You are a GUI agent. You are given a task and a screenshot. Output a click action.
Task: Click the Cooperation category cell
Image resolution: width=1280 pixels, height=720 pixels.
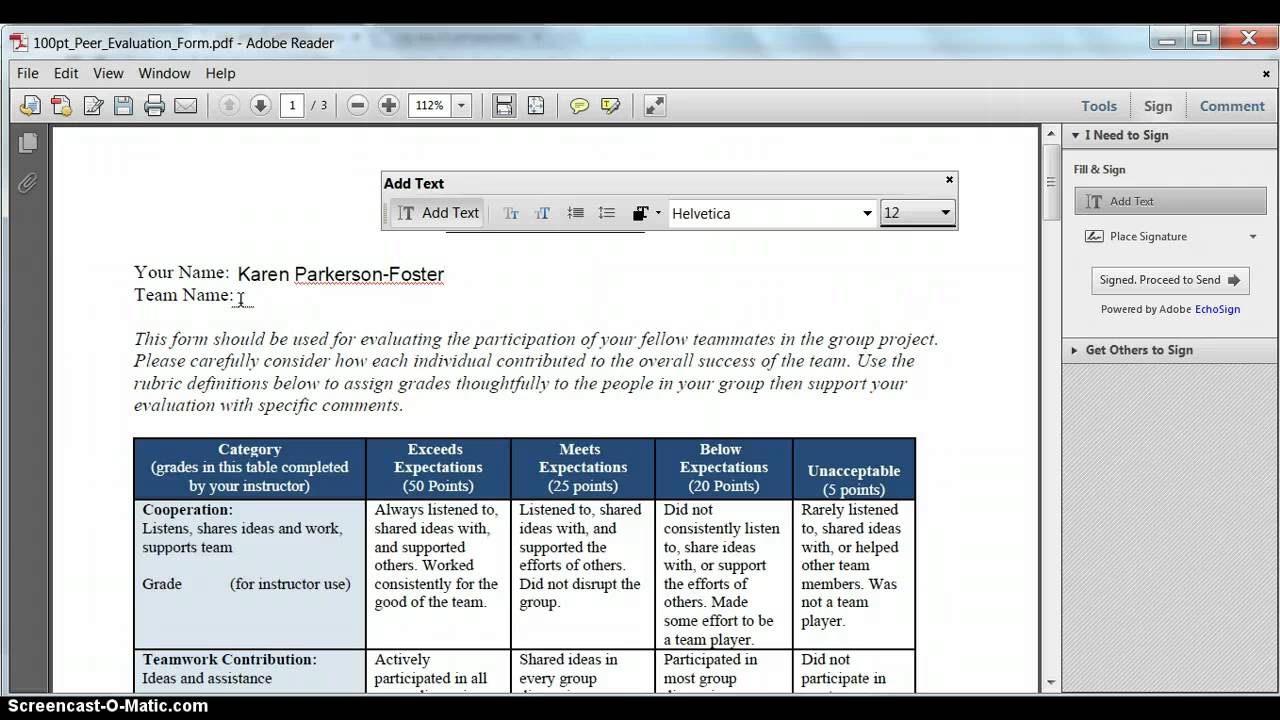point(250,574)
